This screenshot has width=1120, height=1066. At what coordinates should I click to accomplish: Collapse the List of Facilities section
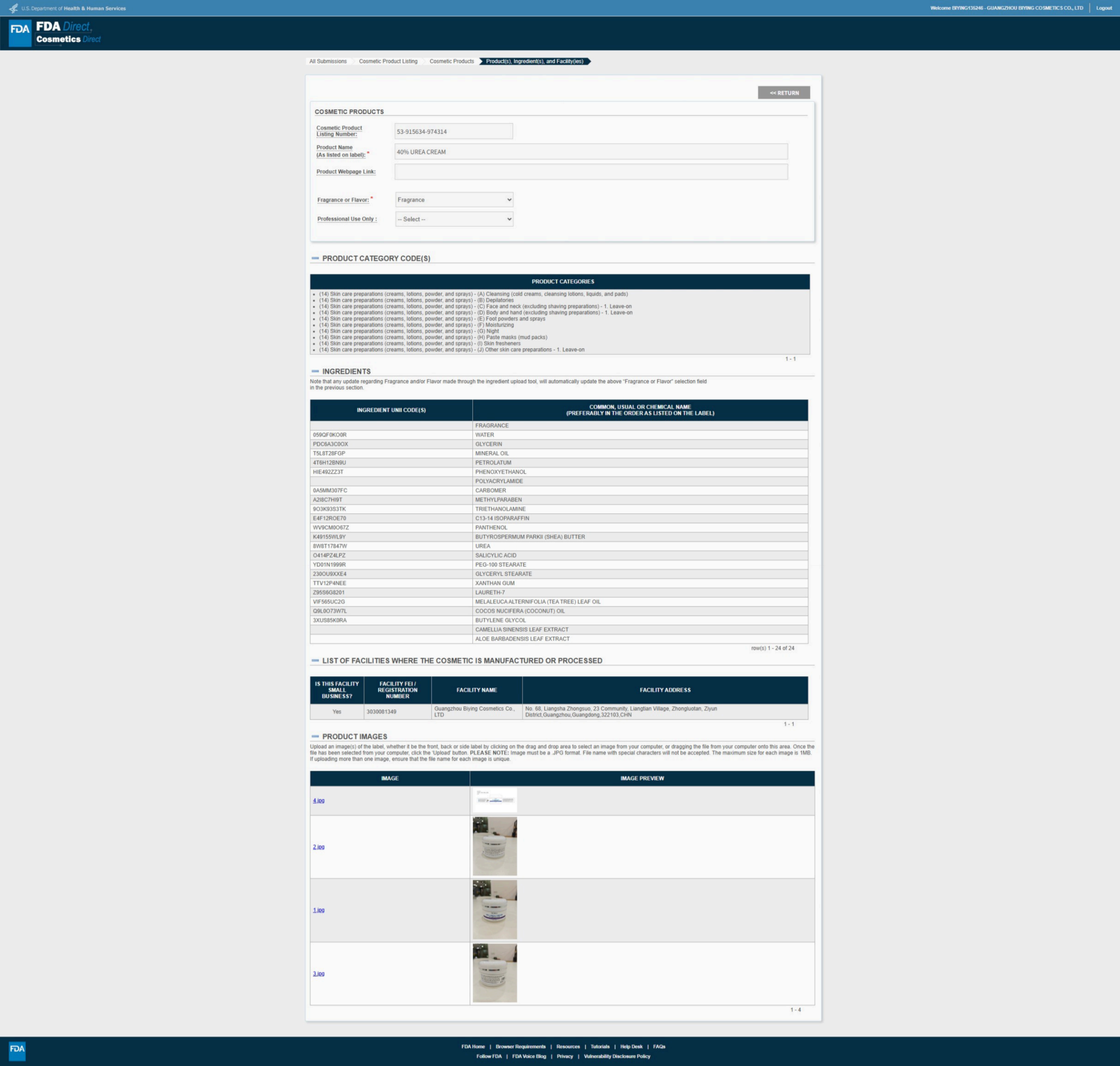315,660
